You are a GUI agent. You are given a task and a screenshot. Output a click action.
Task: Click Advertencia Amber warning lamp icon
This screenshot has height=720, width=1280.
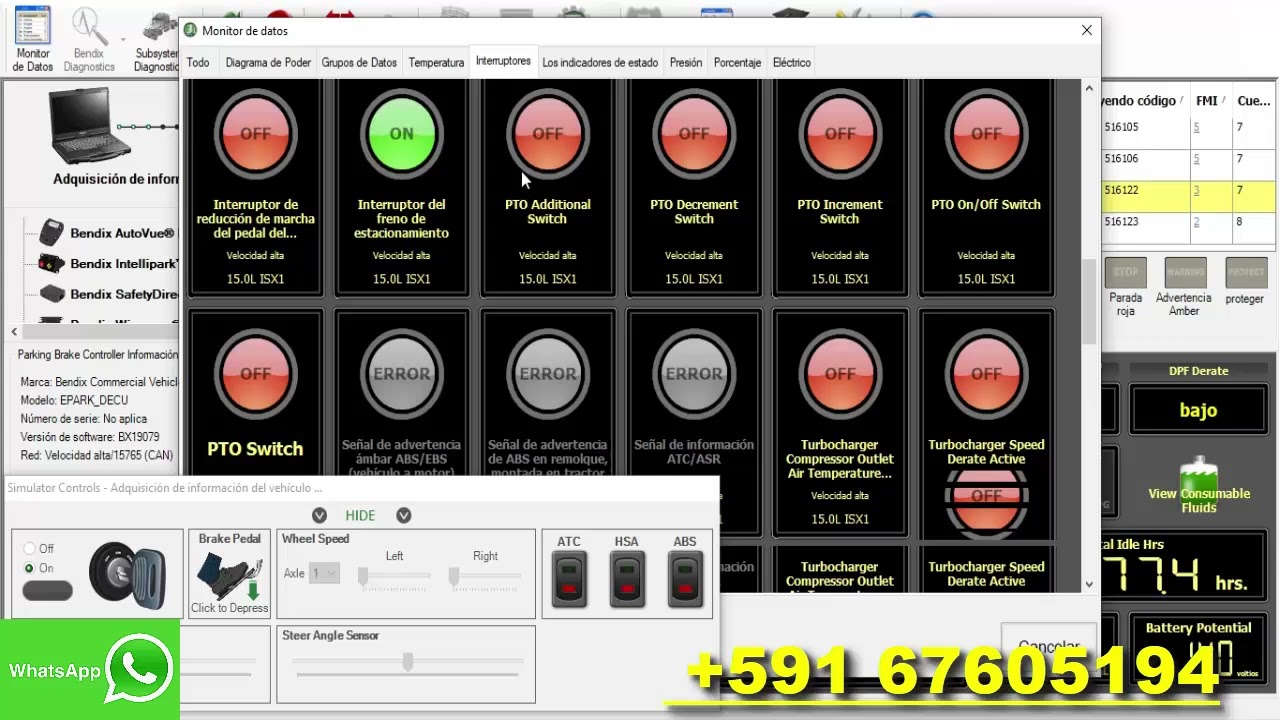(x=1185, y=272)
